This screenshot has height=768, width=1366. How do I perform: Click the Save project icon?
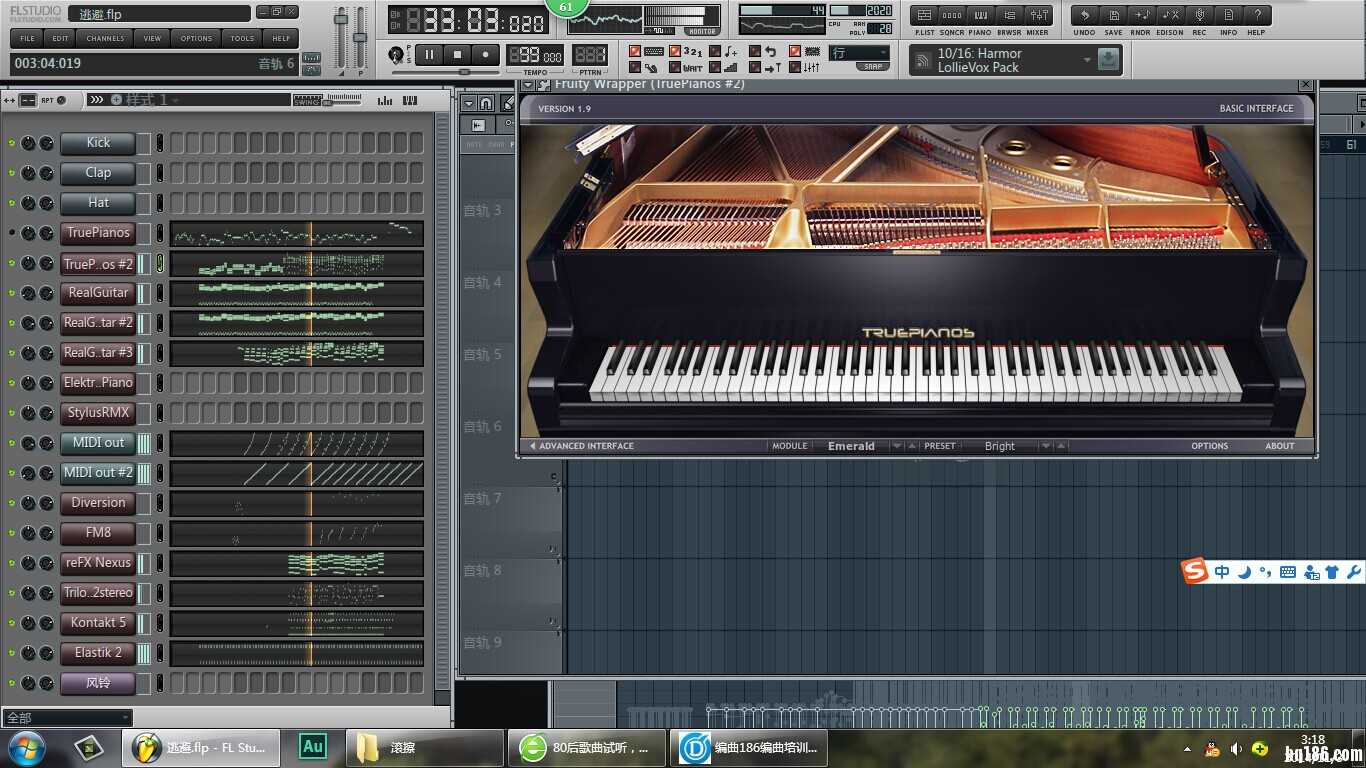[1113, 16]
